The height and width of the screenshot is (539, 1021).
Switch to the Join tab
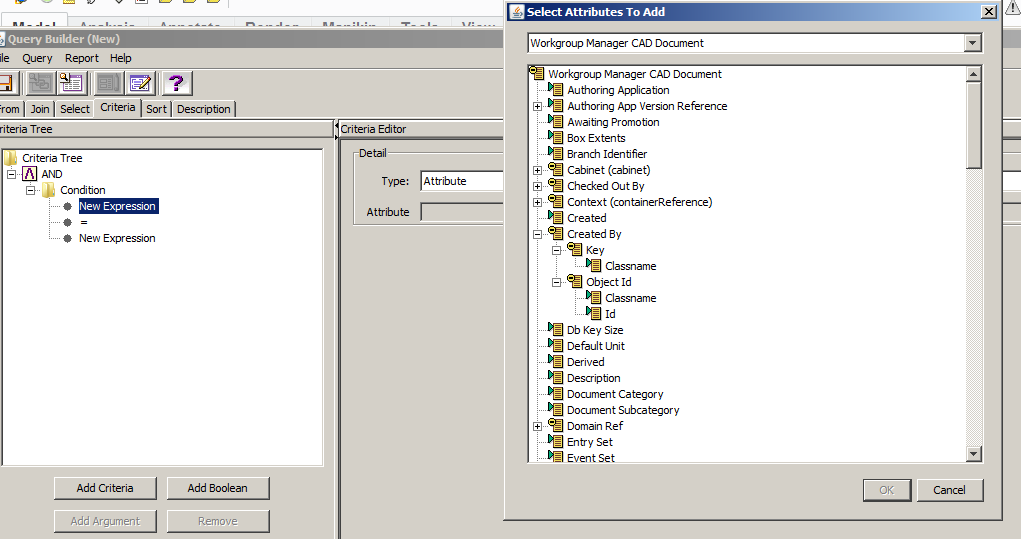(40, 109)
